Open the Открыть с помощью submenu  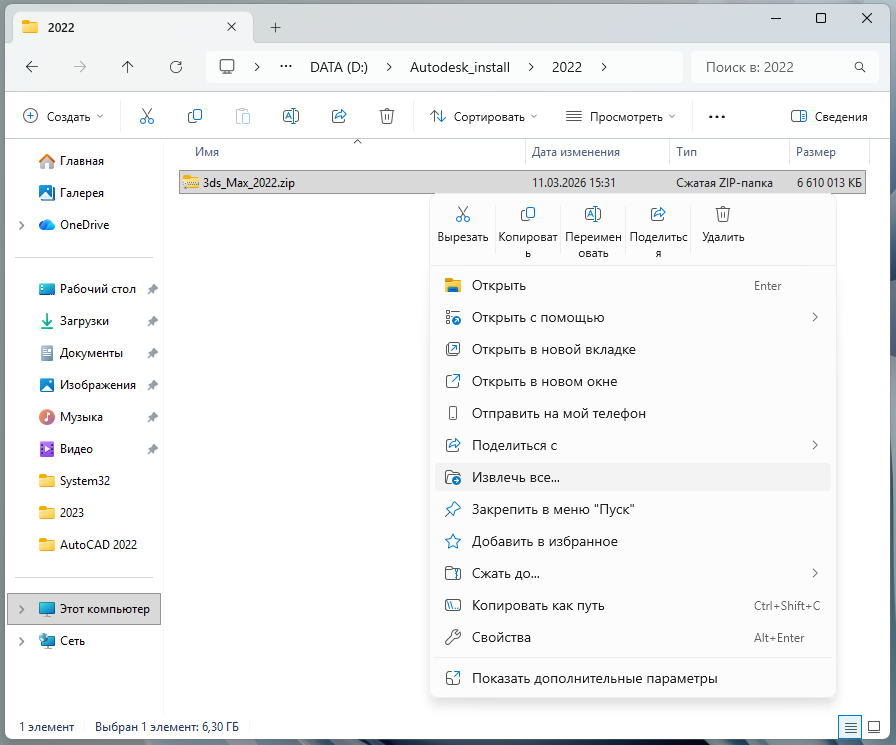click(633, 318)
